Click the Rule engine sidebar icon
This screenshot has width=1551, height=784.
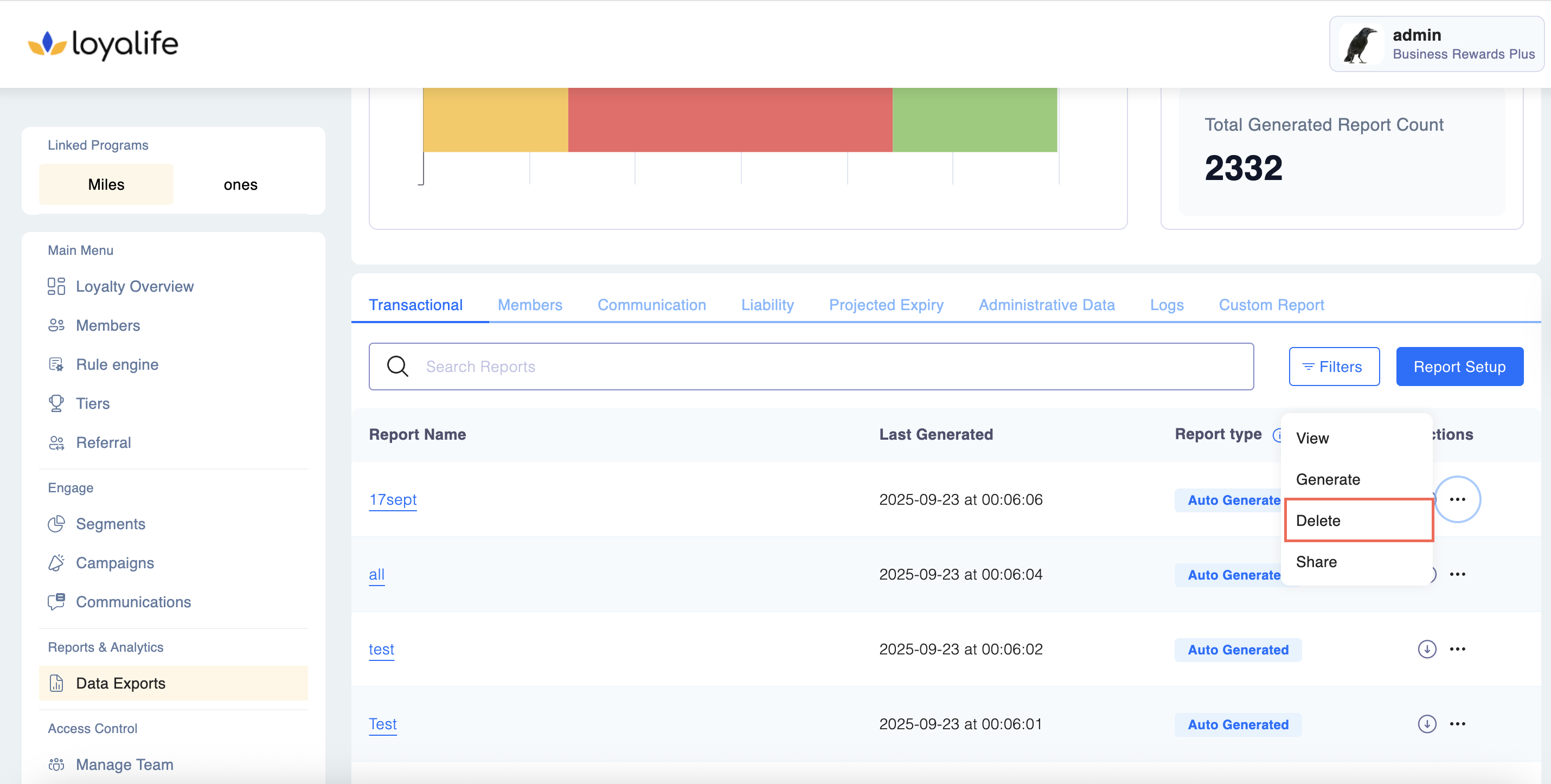(56, 364)
